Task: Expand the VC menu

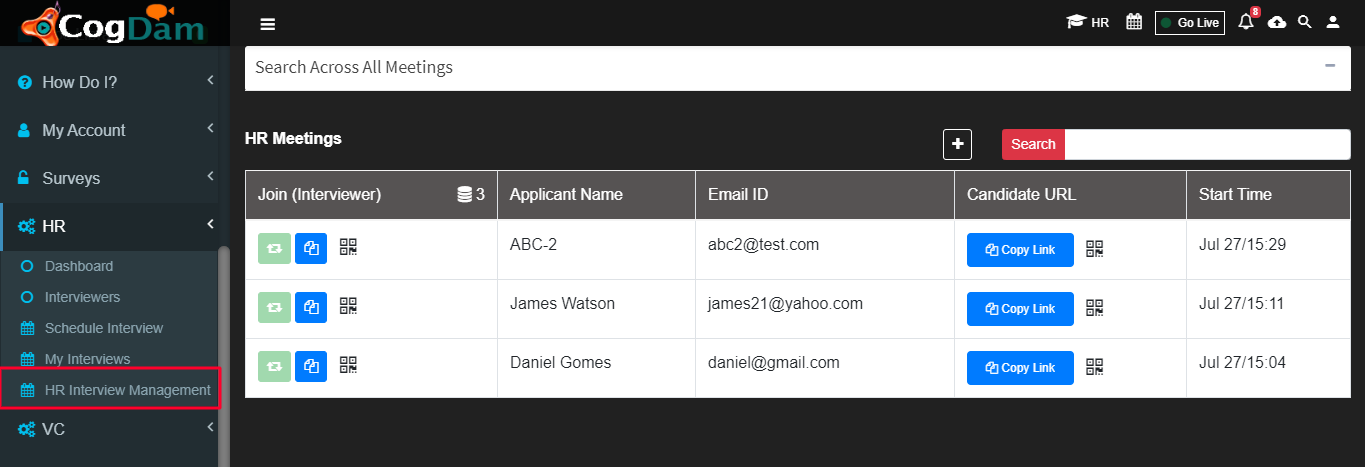Action: [x=108, y=429]
